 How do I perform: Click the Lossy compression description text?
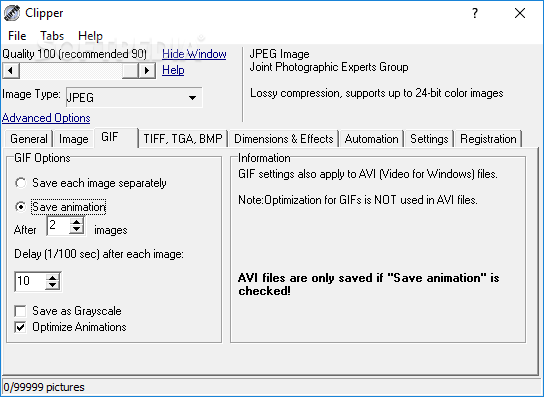[376, 93]
